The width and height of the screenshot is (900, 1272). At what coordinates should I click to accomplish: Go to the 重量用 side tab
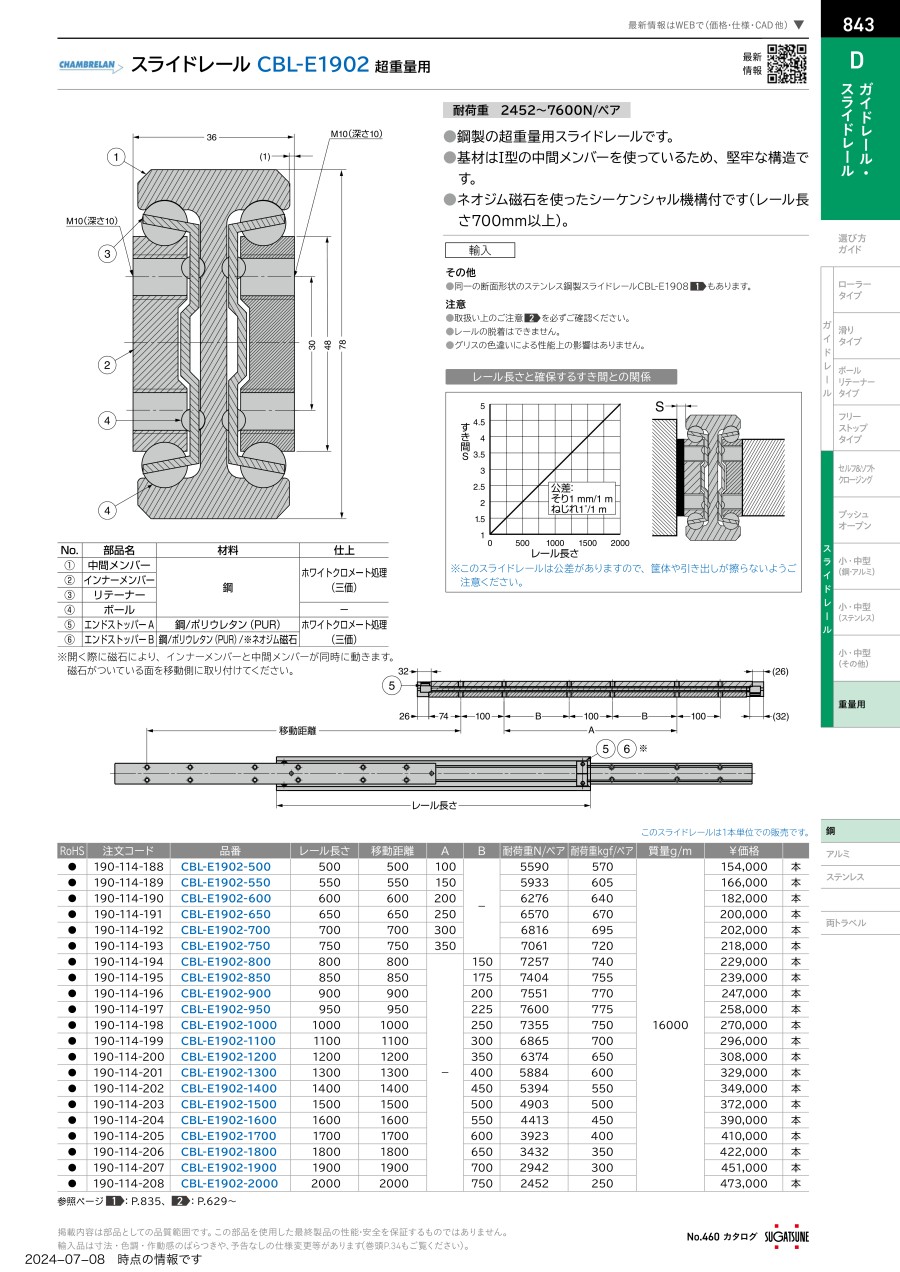click(x=852, y=704)
